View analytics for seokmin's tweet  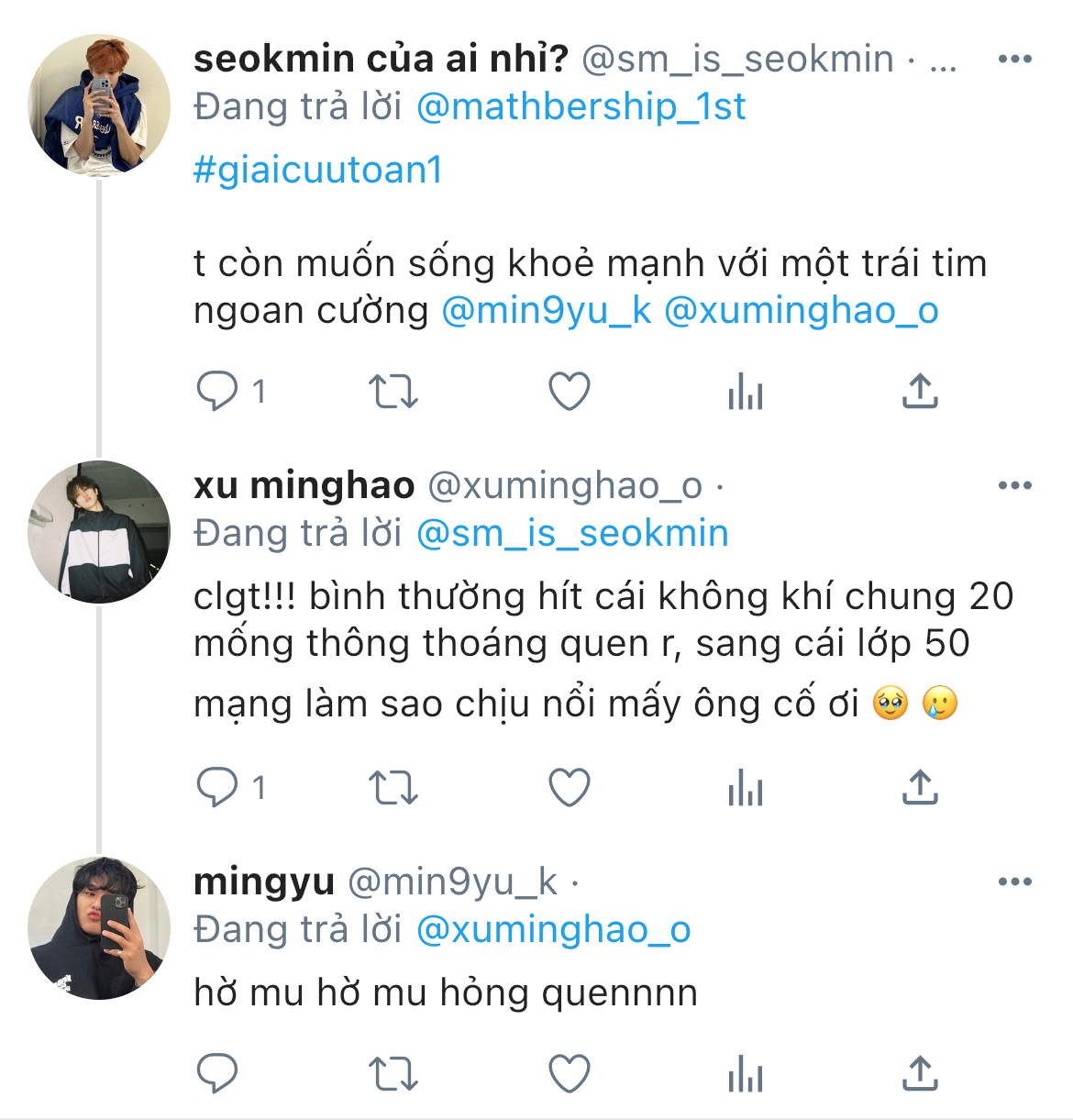(x=745, y=393)
